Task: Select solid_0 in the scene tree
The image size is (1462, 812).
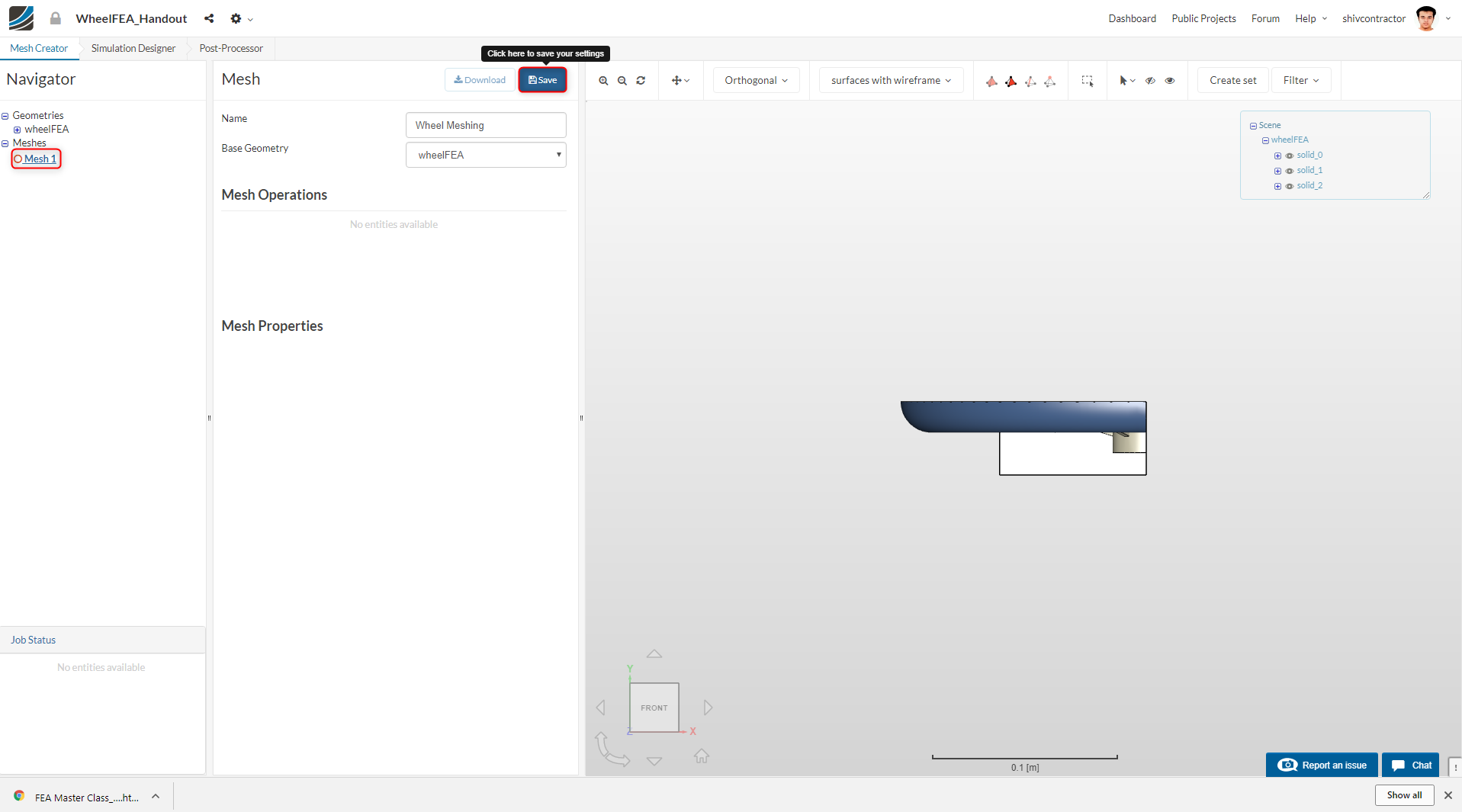Action: pyautogui.click(x=1309, y=155)
